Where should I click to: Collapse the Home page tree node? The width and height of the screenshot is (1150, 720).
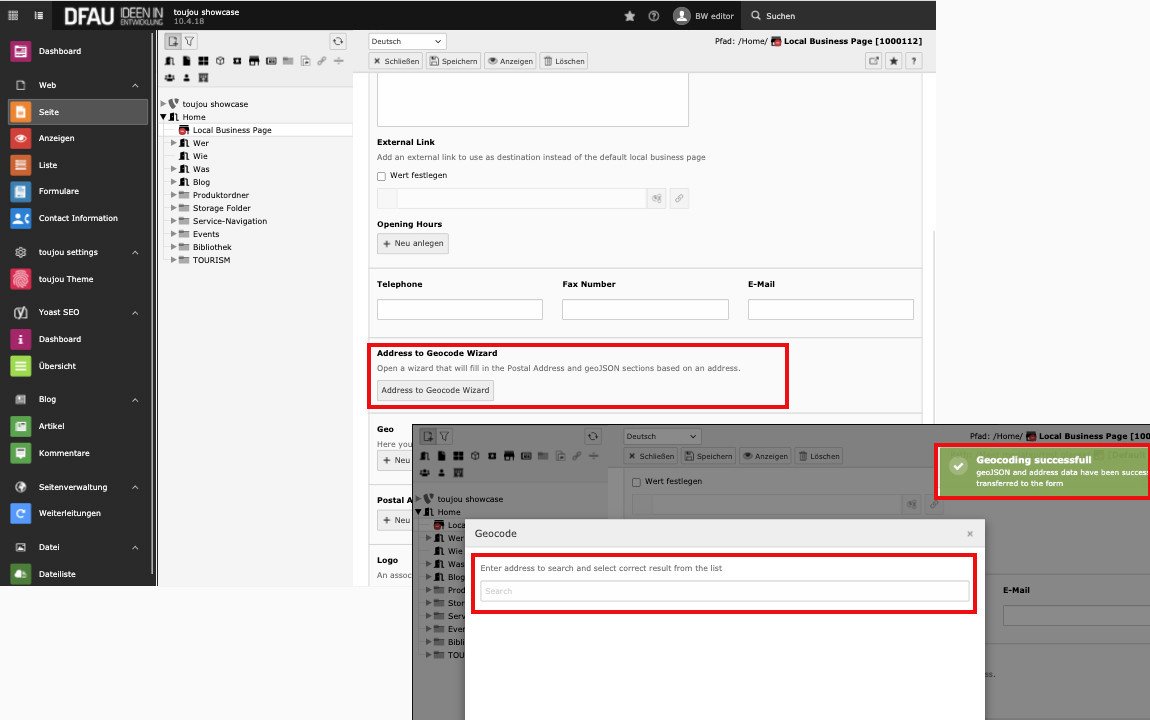tap(163, 117)
